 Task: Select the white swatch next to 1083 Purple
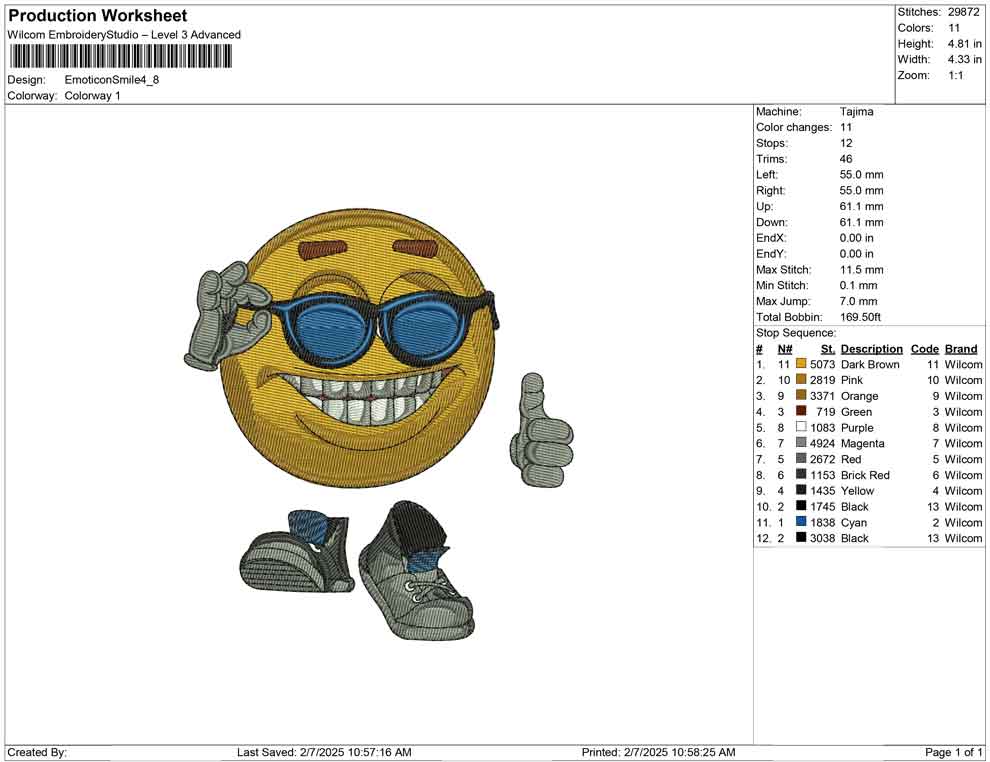click(801, 427)
